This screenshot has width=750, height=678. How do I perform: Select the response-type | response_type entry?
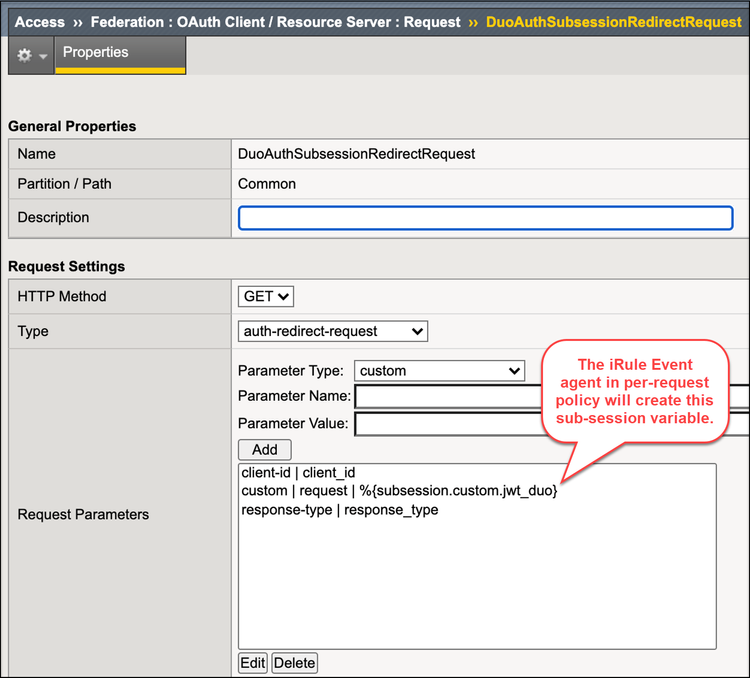339,510
